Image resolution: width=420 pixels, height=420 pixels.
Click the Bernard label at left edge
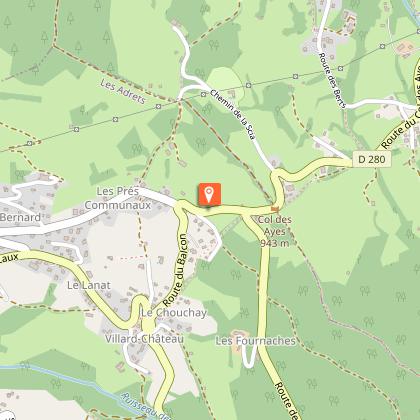pyautogui.click(x=20, y=217)
